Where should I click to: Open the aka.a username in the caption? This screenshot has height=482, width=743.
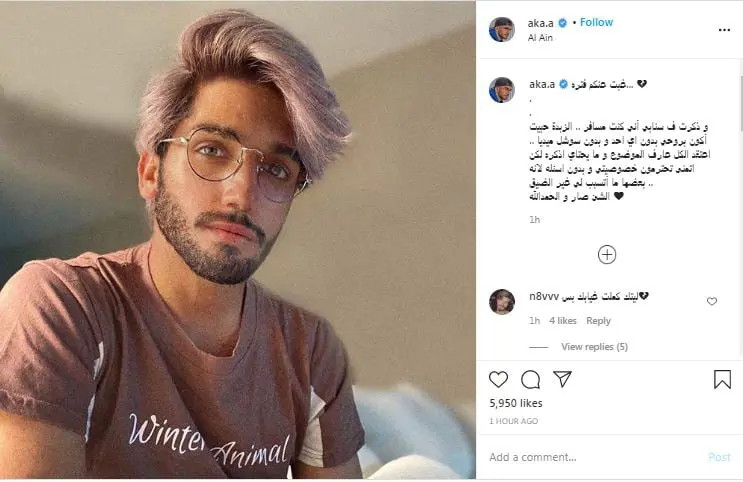click(x=542, y=84)
